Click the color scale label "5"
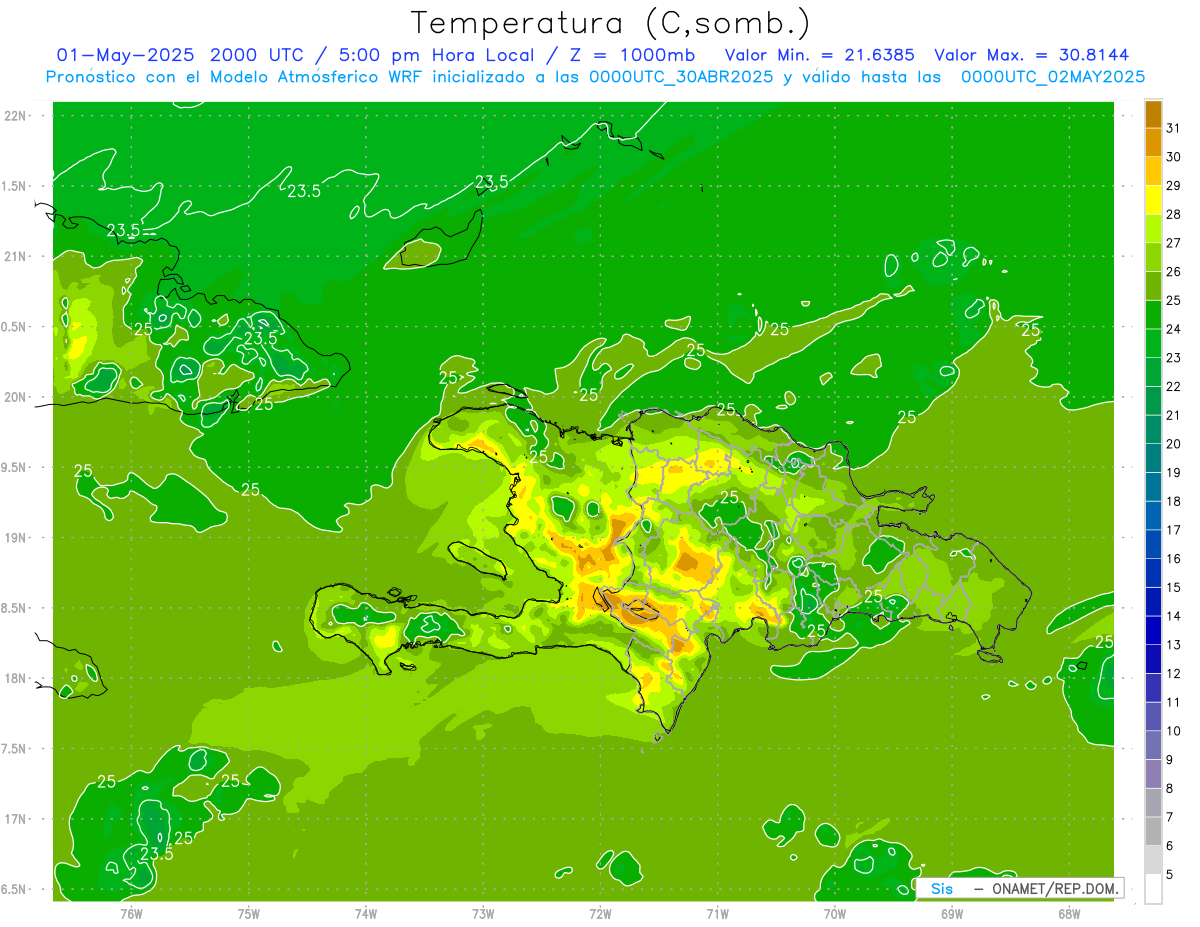Screen dimensions: 1200x927 coord(1170,875)
